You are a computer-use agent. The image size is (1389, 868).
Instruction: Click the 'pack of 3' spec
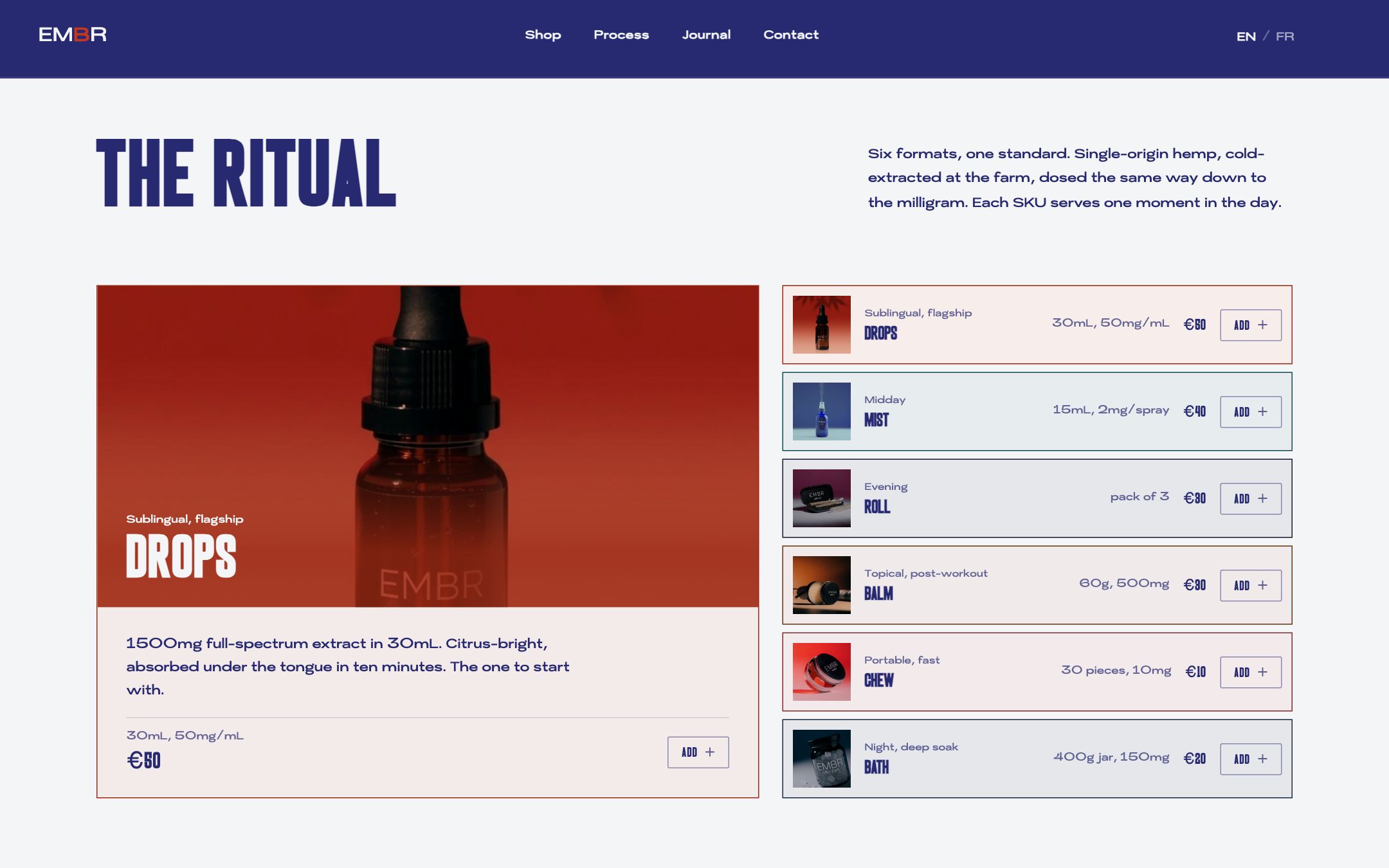[x=1139, y=497]
